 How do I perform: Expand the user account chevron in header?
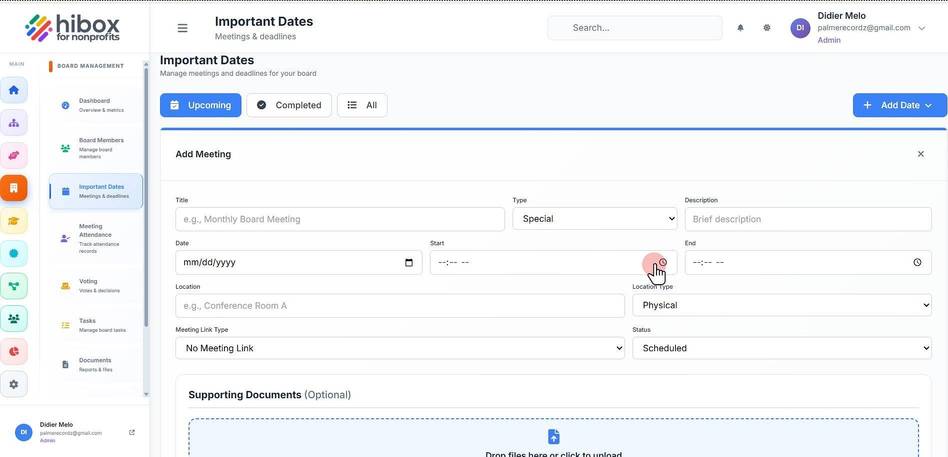[x=921, y=28]
